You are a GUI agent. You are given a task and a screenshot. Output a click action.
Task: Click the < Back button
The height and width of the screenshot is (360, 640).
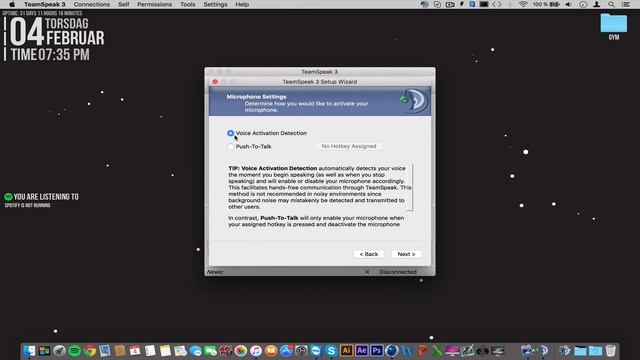coord(369,254)
